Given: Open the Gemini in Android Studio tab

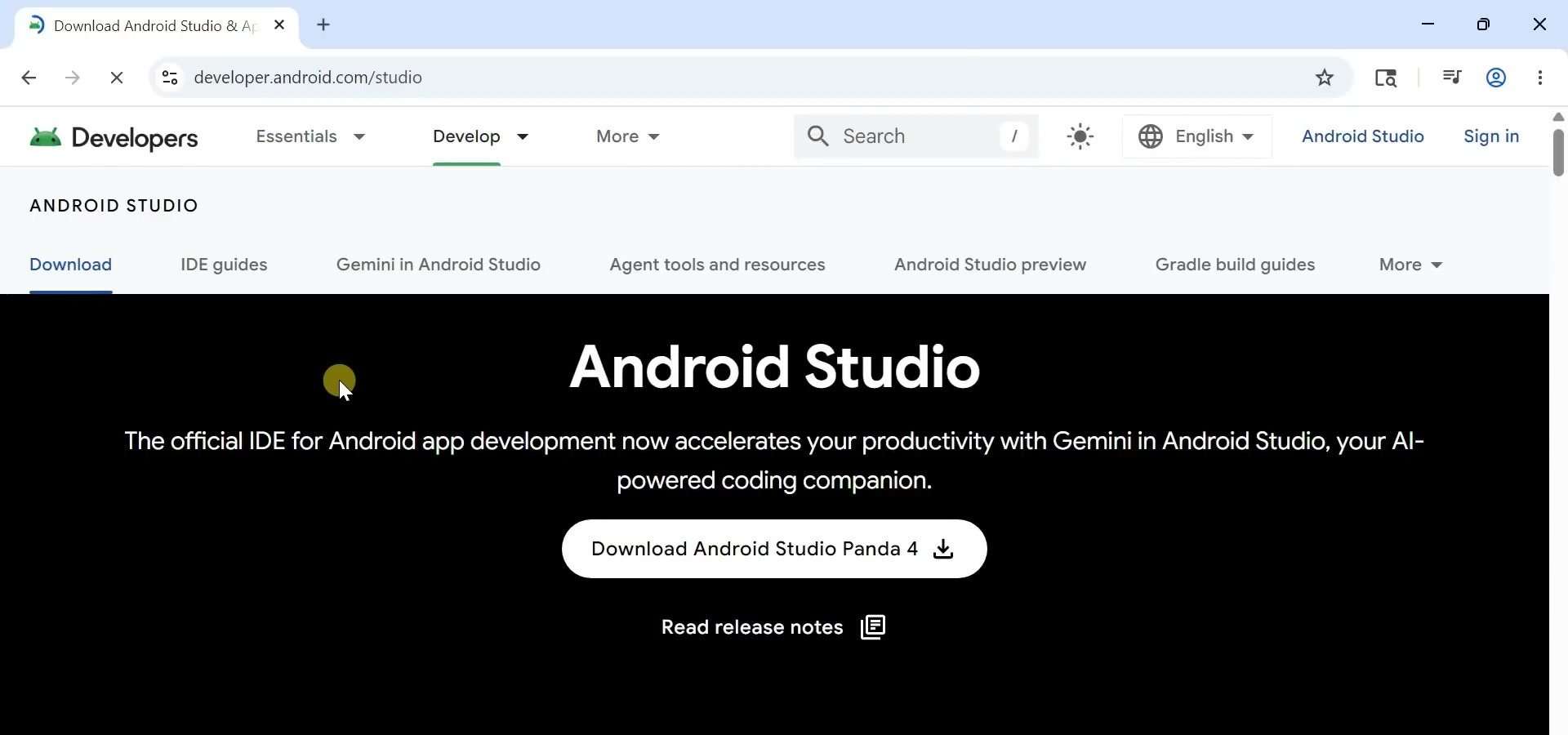Looking at the screenshot, I should tap(439, 265).
